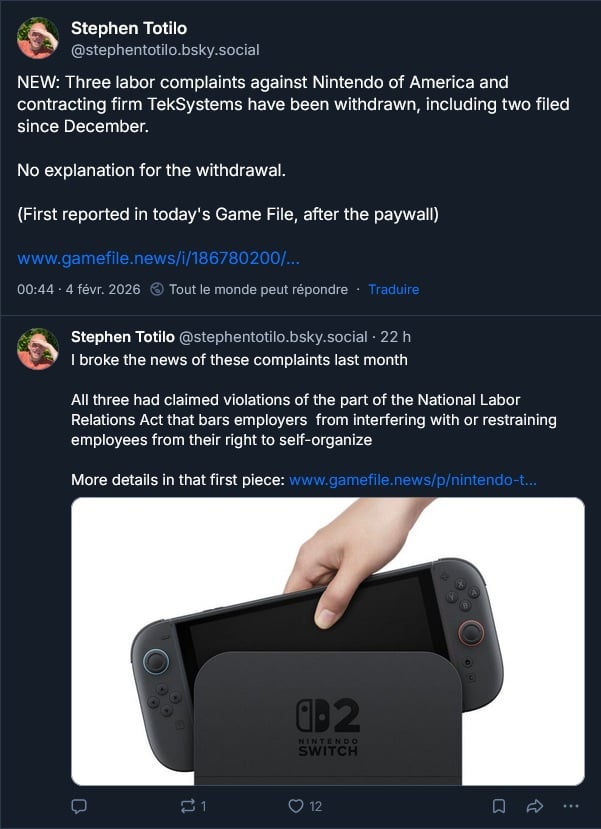Screen dimensions: 601x829
Task: Bookmark the reply post
Action: tap(499, 806)
